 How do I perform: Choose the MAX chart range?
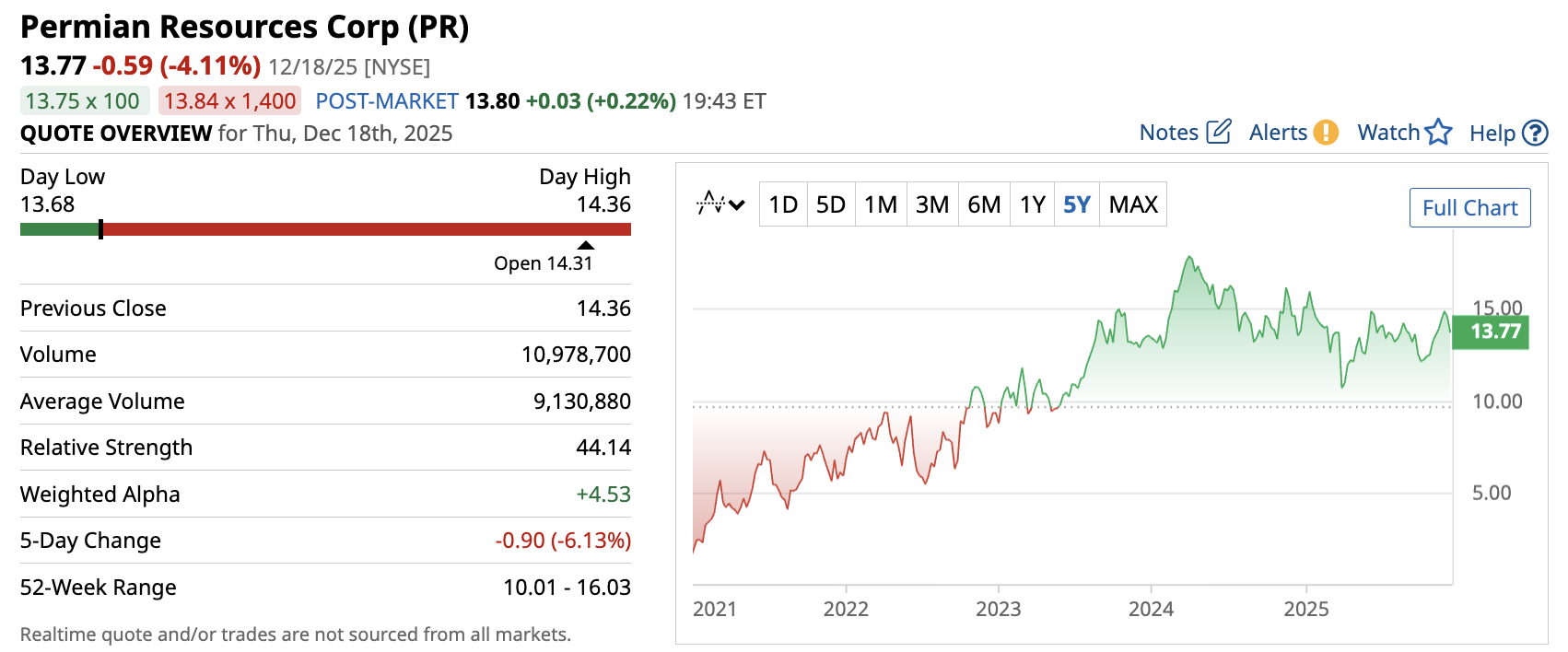point(1133,204)
